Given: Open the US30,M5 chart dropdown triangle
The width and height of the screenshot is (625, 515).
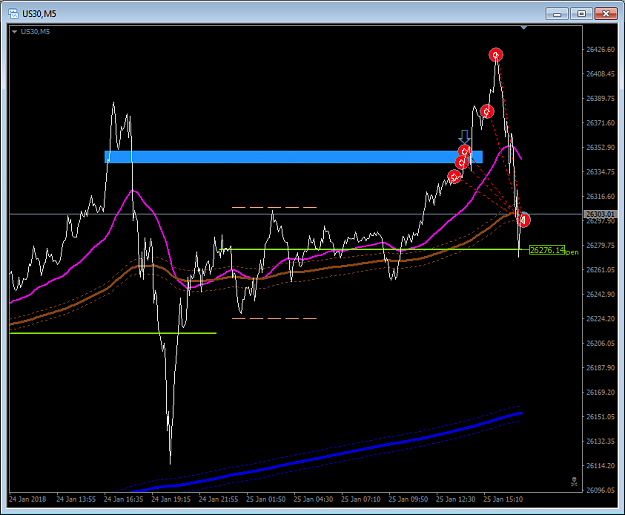Looking at the screenshot, I should click(x=15, y=31).
